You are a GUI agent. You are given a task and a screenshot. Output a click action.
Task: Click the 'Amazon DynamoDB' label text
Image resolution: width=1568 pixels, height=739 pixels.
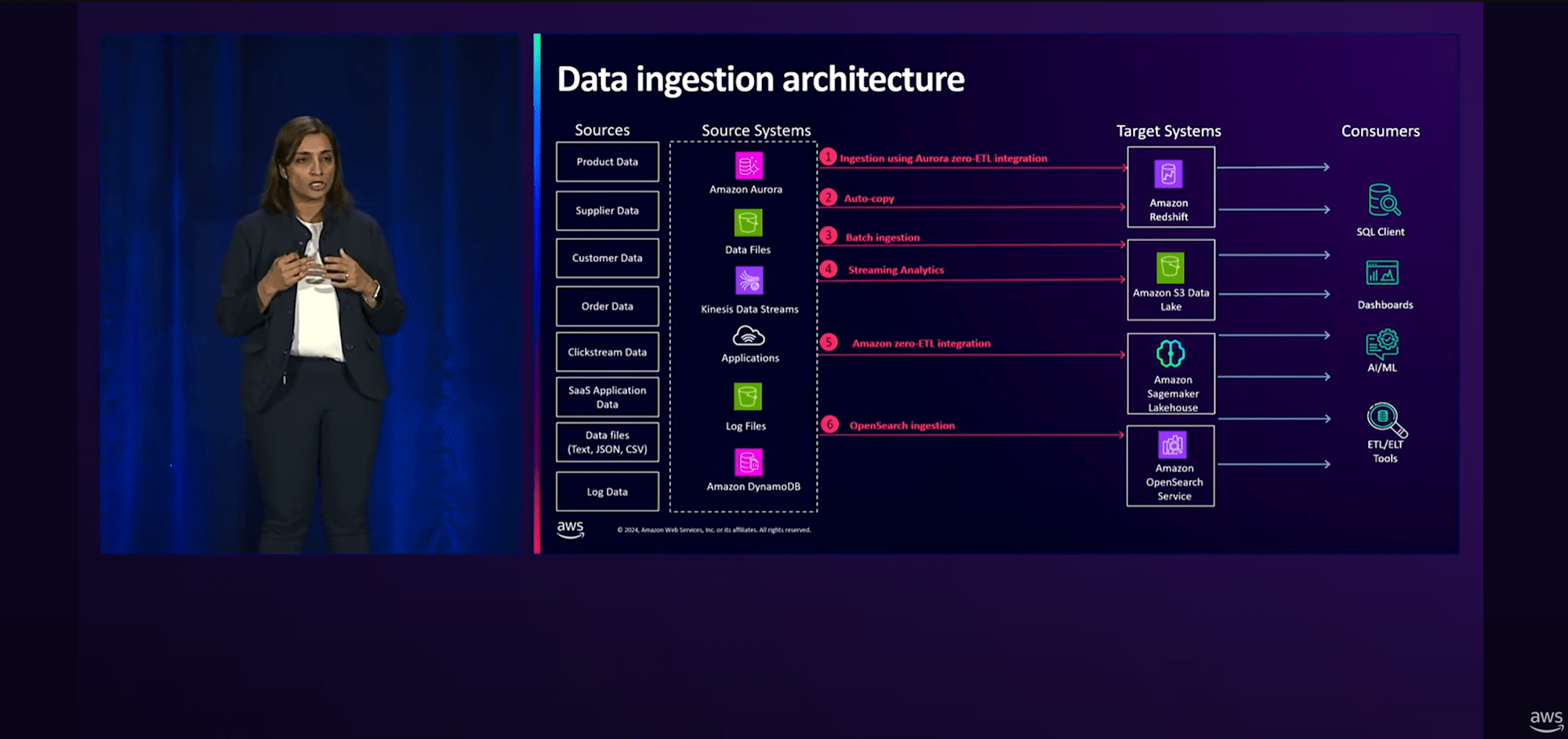[753, 486]
